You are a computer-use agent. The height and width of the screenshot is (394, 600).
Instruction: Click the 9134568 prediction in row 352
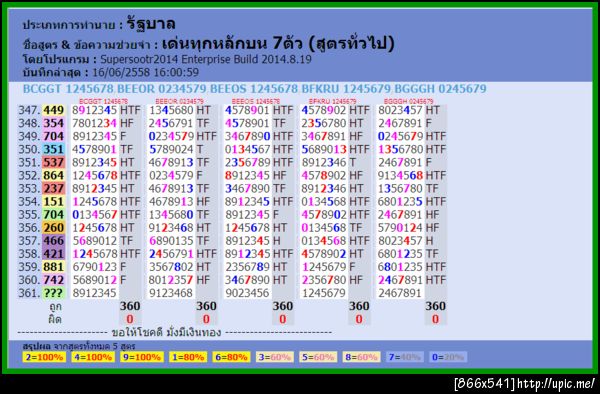(401, 175)
